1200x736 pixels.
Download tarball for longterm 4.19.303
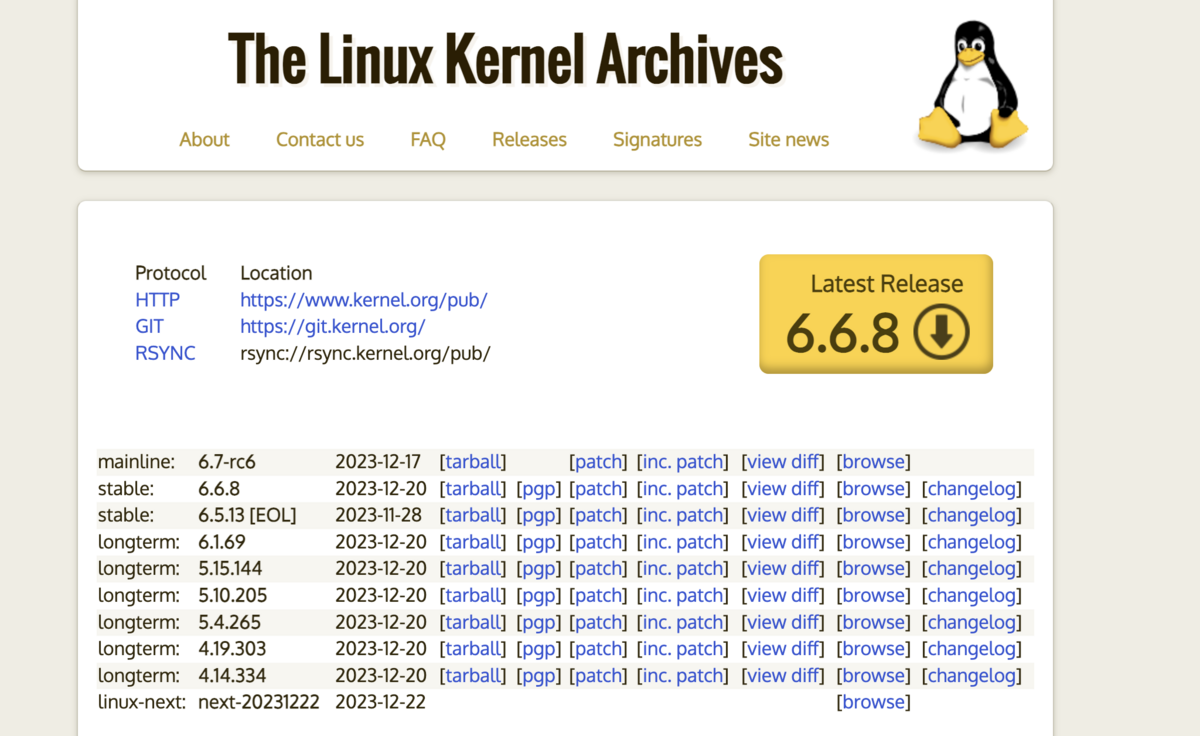coord(473,648)
